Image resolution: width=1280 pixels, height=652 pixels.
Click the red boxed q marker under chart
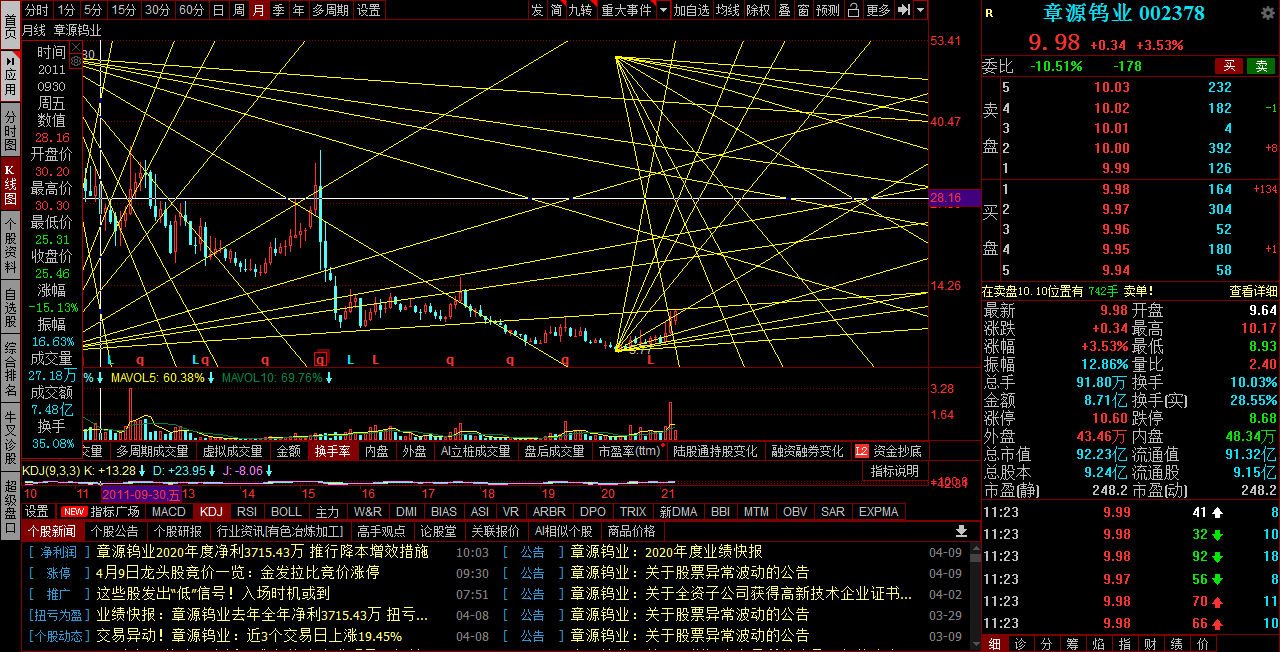tap(320, 358)
